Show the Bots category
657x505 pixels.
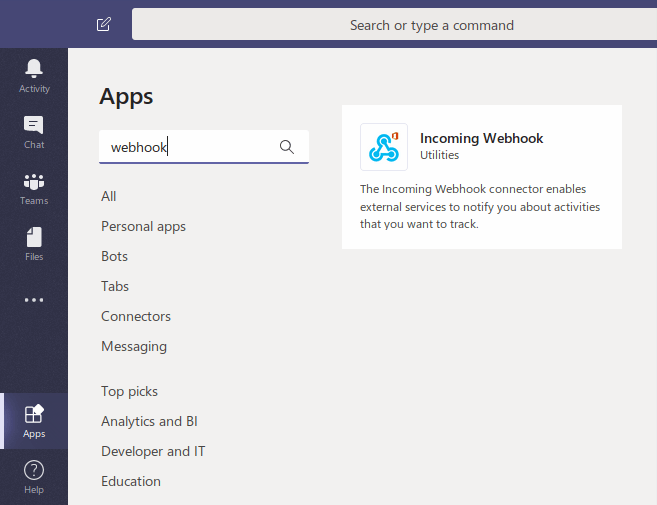click(x=114, y=256)
